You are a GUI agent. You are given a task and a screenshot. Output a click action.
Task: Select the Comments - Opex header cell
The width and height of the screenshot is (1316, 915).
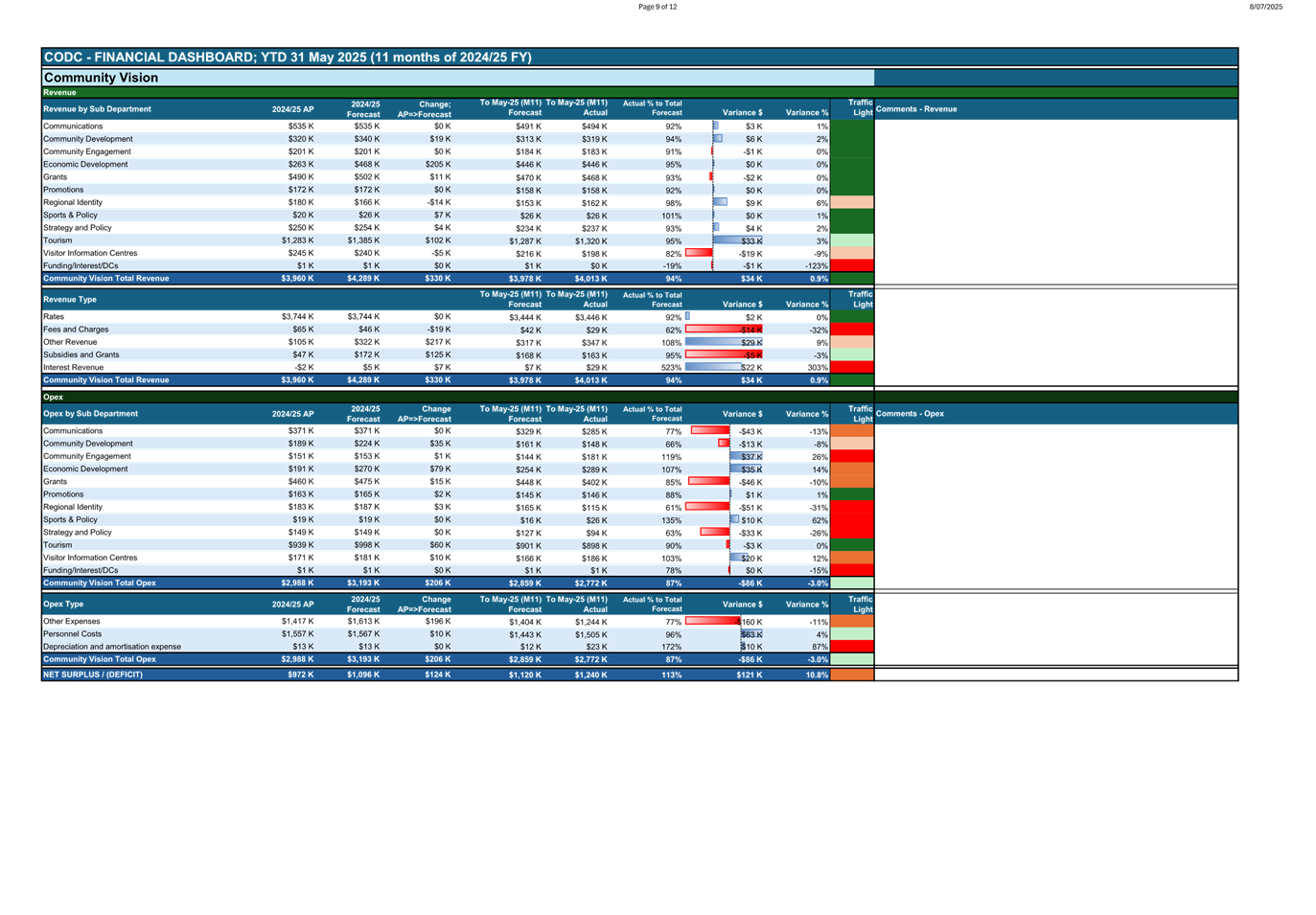[910, 414]
